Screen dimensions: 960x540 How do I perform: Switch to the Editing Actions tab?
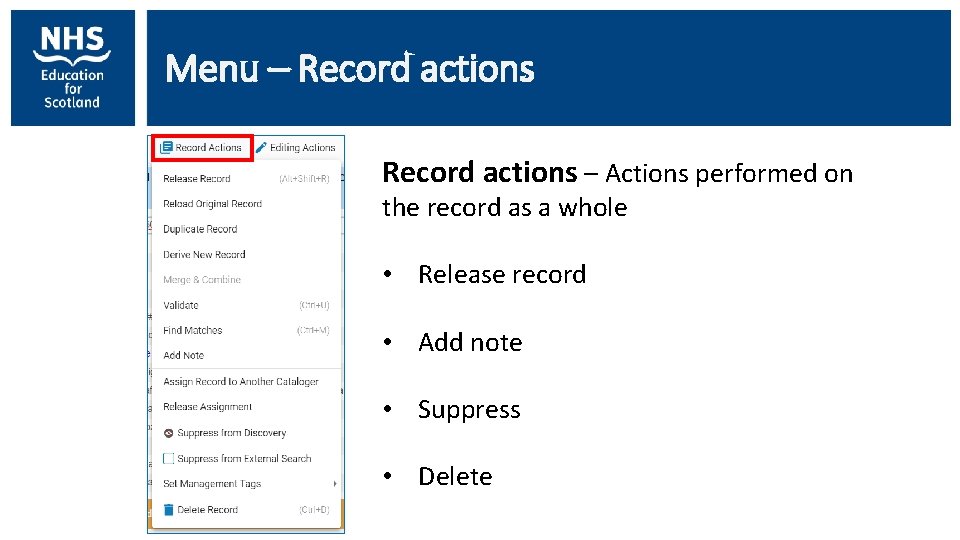point(296,148)
